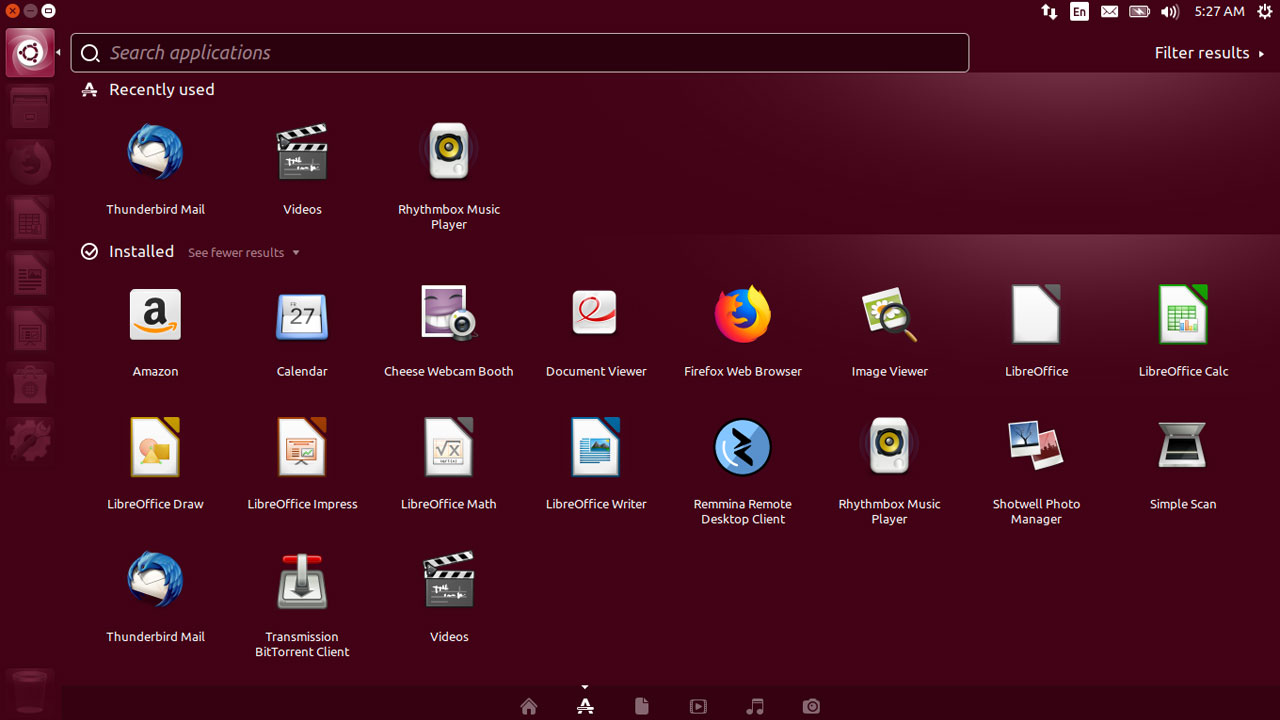Screen dimensions: 1280x720
Task: Open Thunderbird Mail under Recently used
Action: pos(155,153)
